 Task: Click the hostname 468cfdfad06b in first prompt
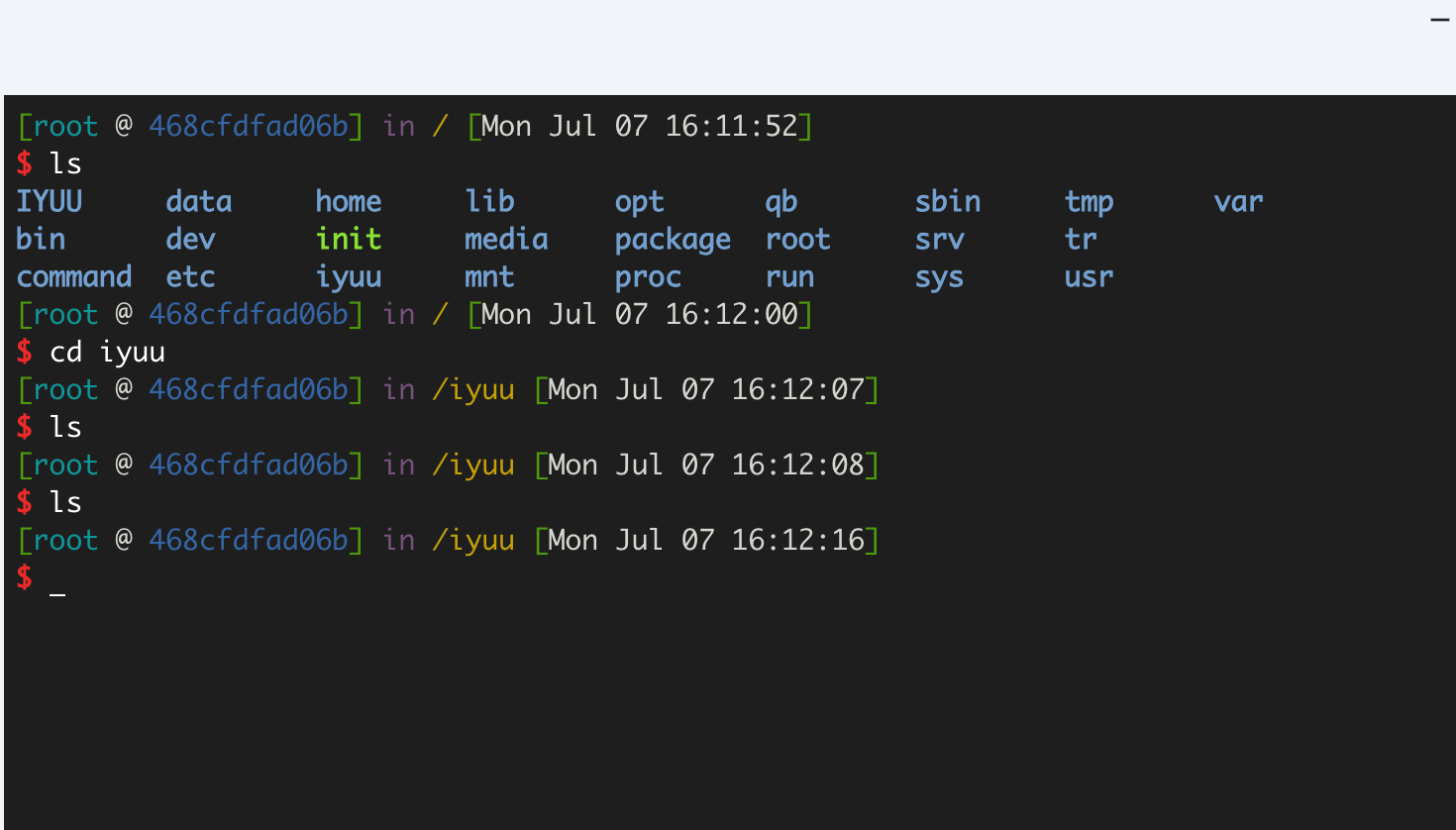tap(249, 126)
